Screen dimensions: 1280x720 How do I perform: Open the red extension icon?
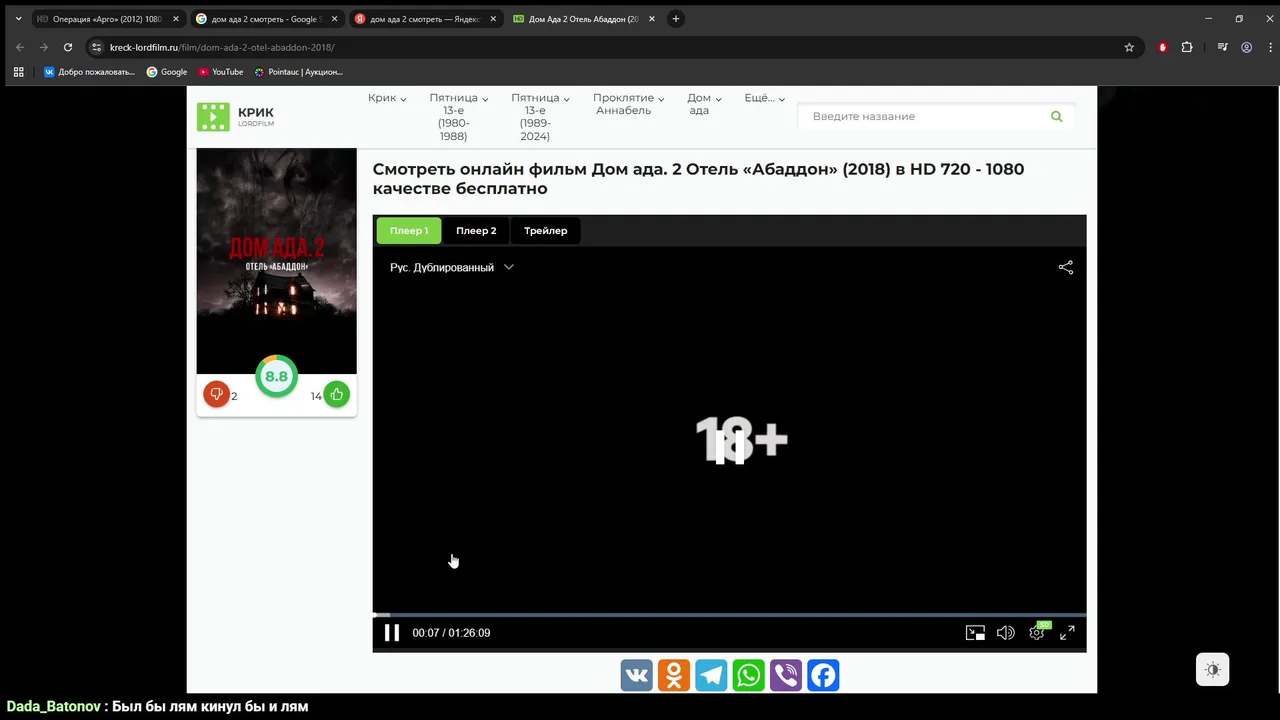pos(1162,47)
